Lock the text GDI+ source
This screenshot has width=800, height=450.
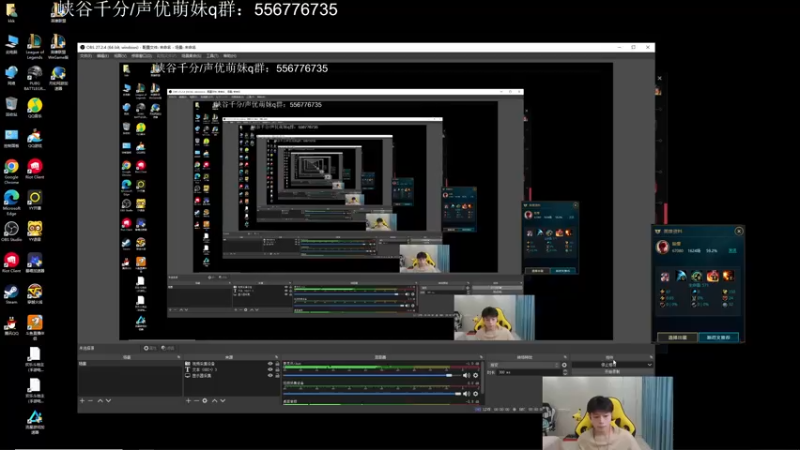(278, 369)
